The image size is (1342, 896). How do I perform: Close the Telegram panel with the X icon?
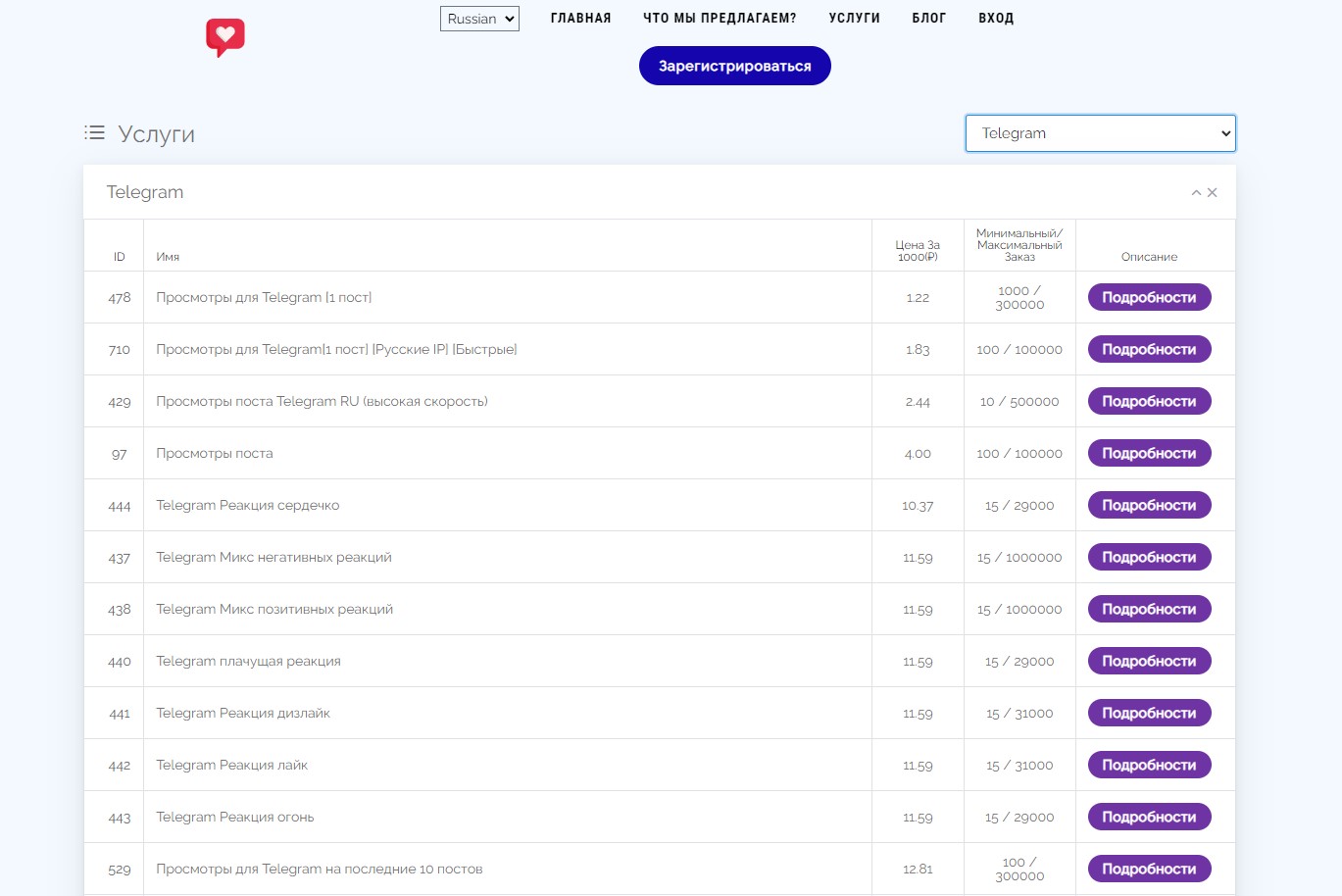[x=1213, y=193]
